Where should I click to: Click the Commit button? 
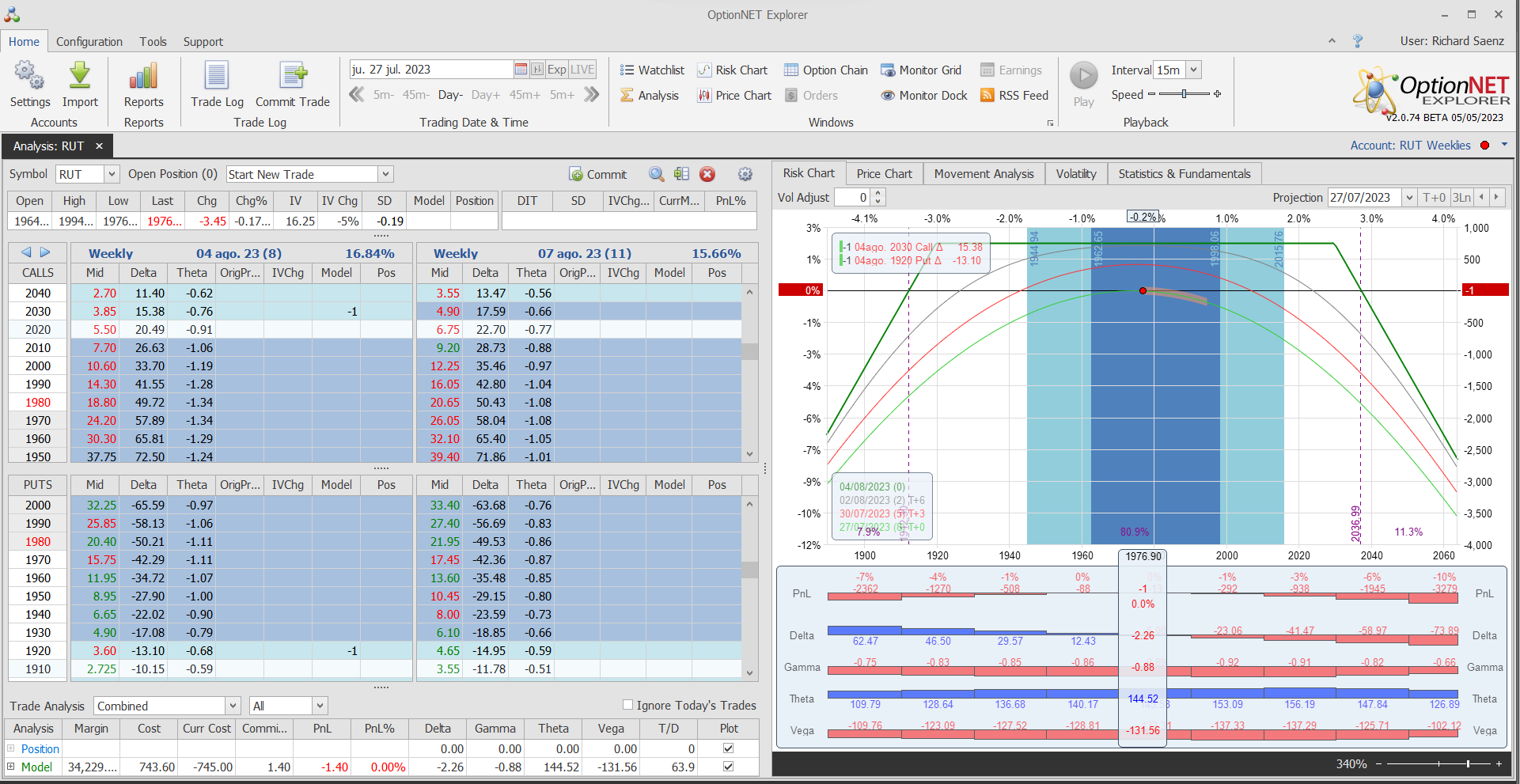(598, 174)
